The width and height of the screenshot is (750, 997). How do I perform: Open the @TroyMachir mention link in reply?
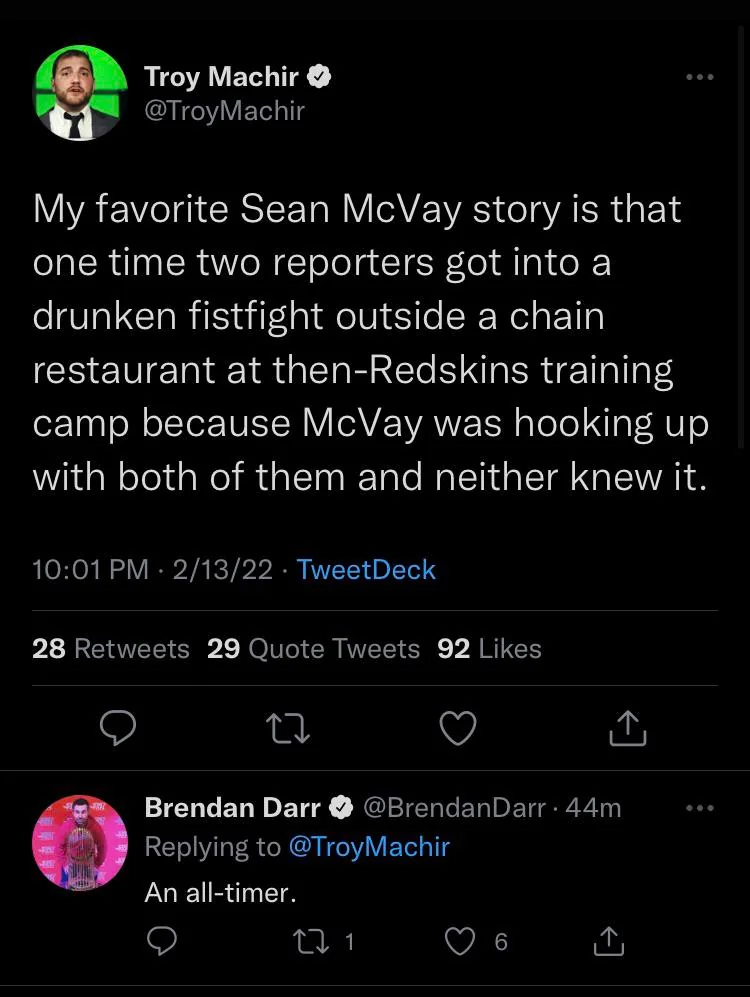369,847
